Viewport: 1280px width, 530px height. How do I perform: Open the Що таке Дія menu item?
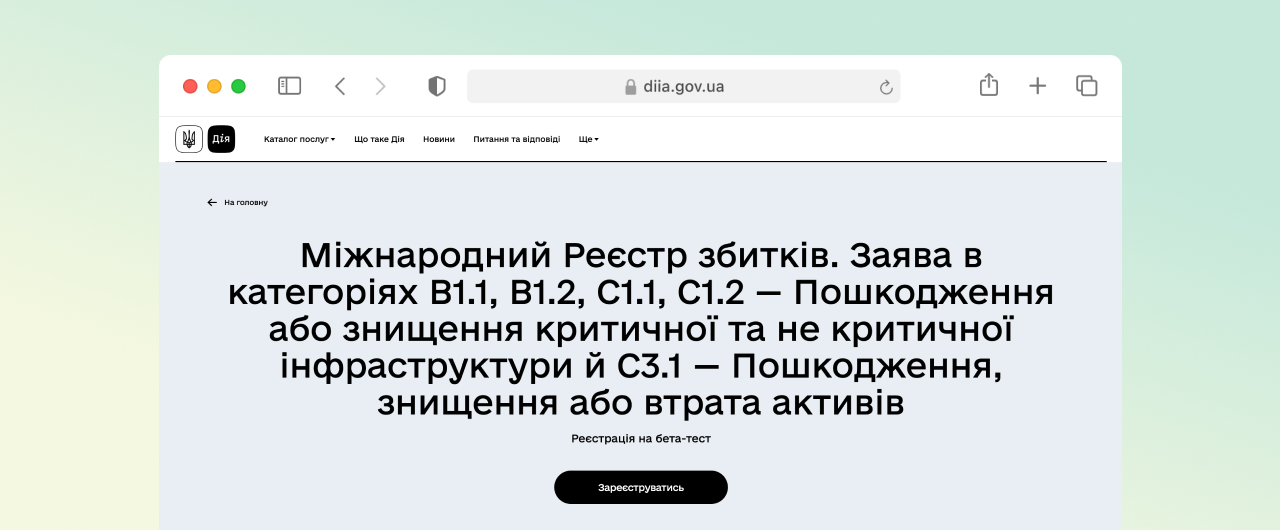379,139
